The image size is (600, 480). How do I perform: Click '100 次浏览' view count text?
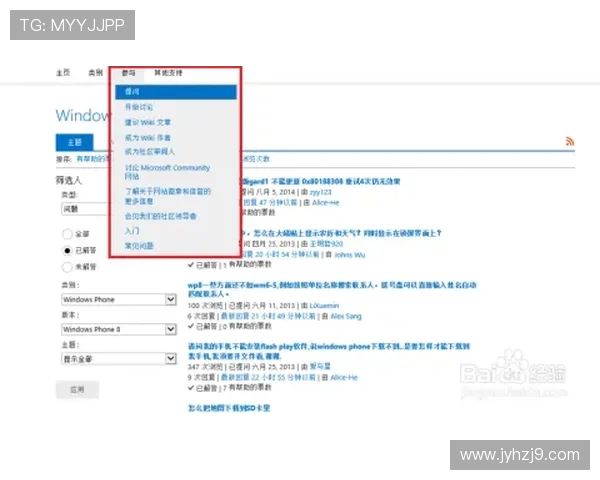coord(205,305)
